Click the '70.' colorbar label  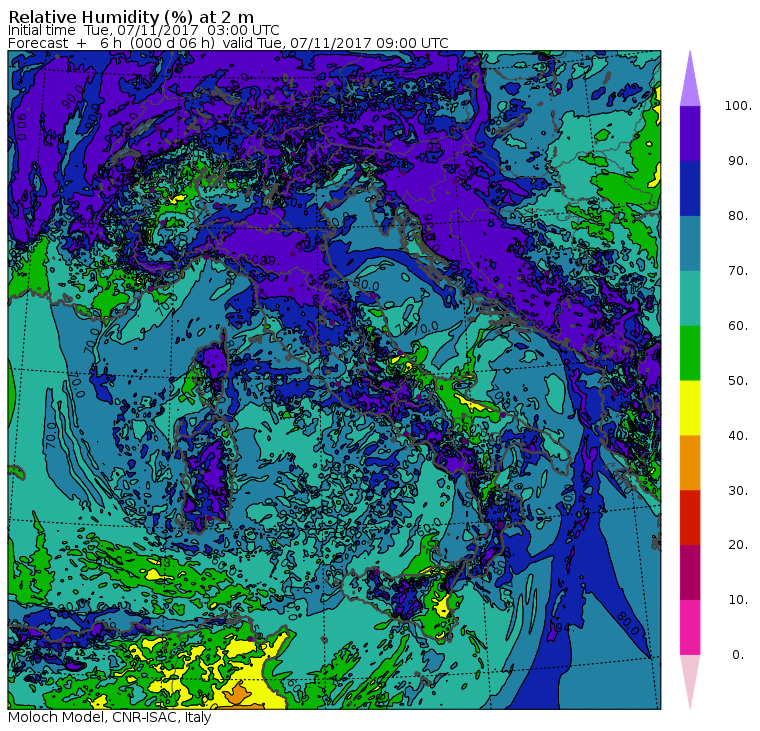(x=738, y=270)
